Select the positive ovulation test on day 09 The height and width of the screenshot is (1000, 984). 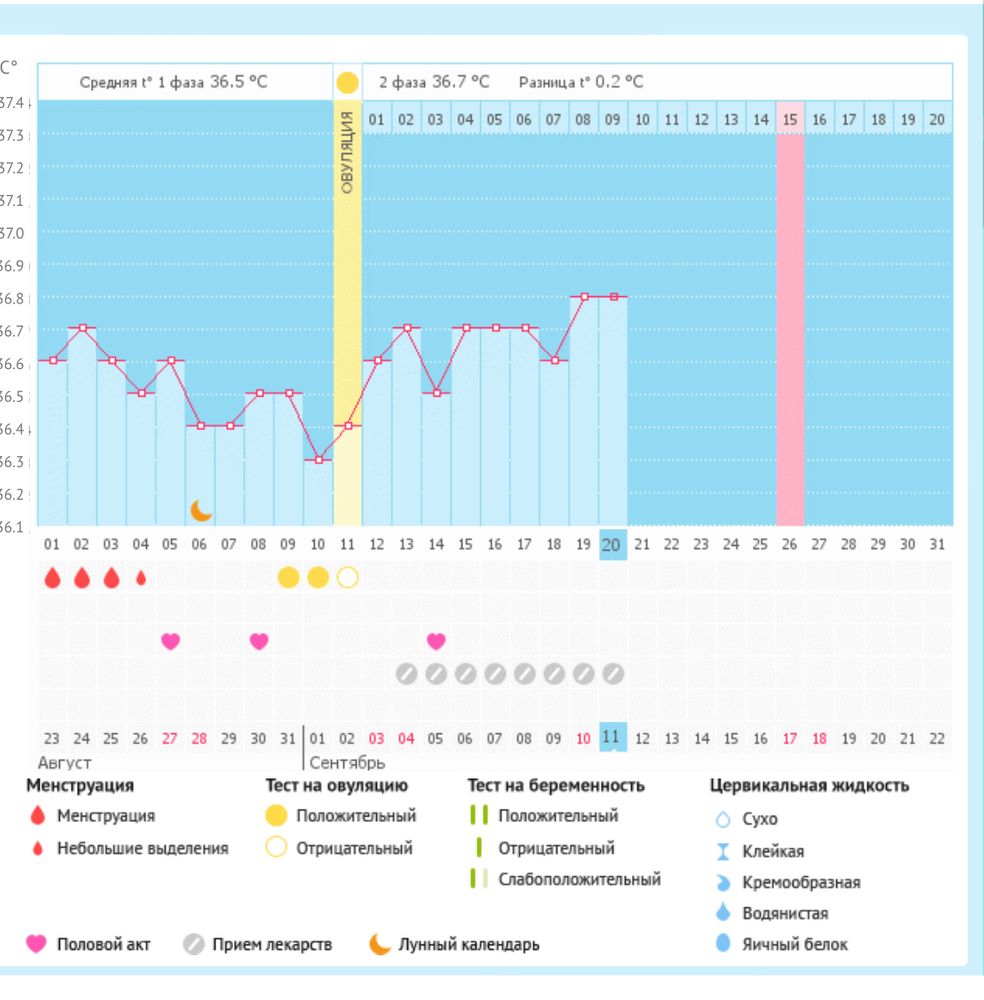(x=288, y=578)
